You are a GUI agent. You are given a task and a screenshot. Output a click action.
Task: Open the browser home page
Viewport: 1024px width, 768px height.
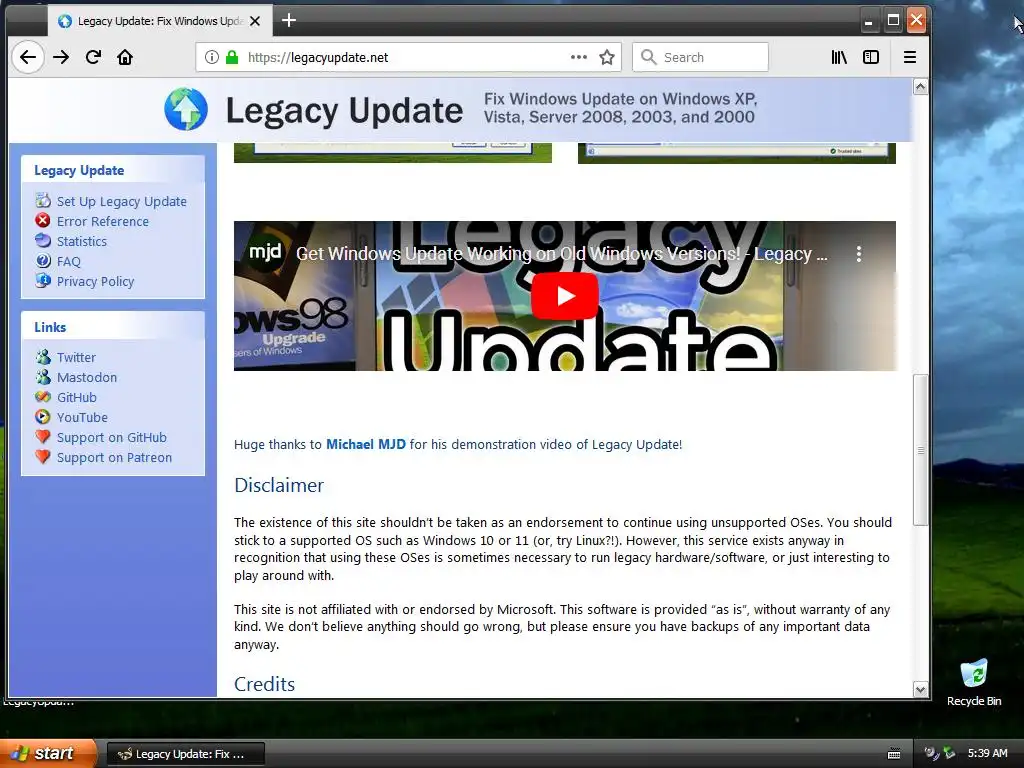[x=125, y=57]
